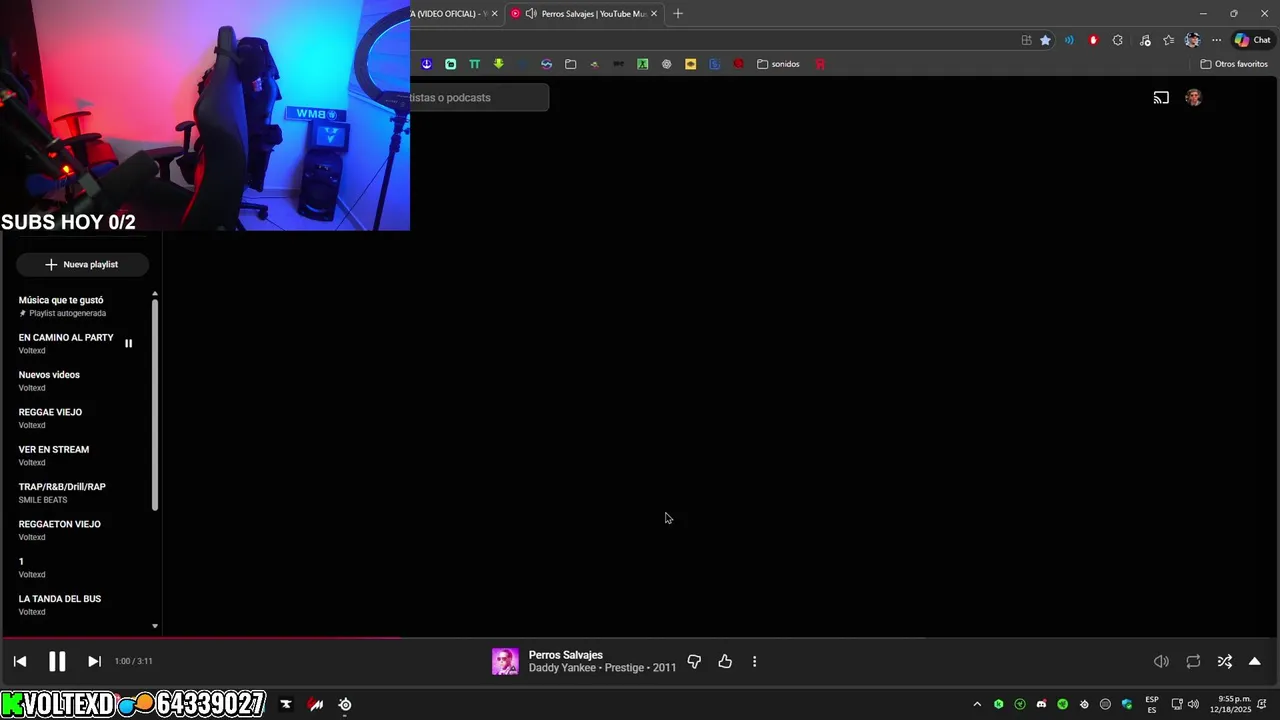
Task: Skip to the next track
Action: pos(94,661)
